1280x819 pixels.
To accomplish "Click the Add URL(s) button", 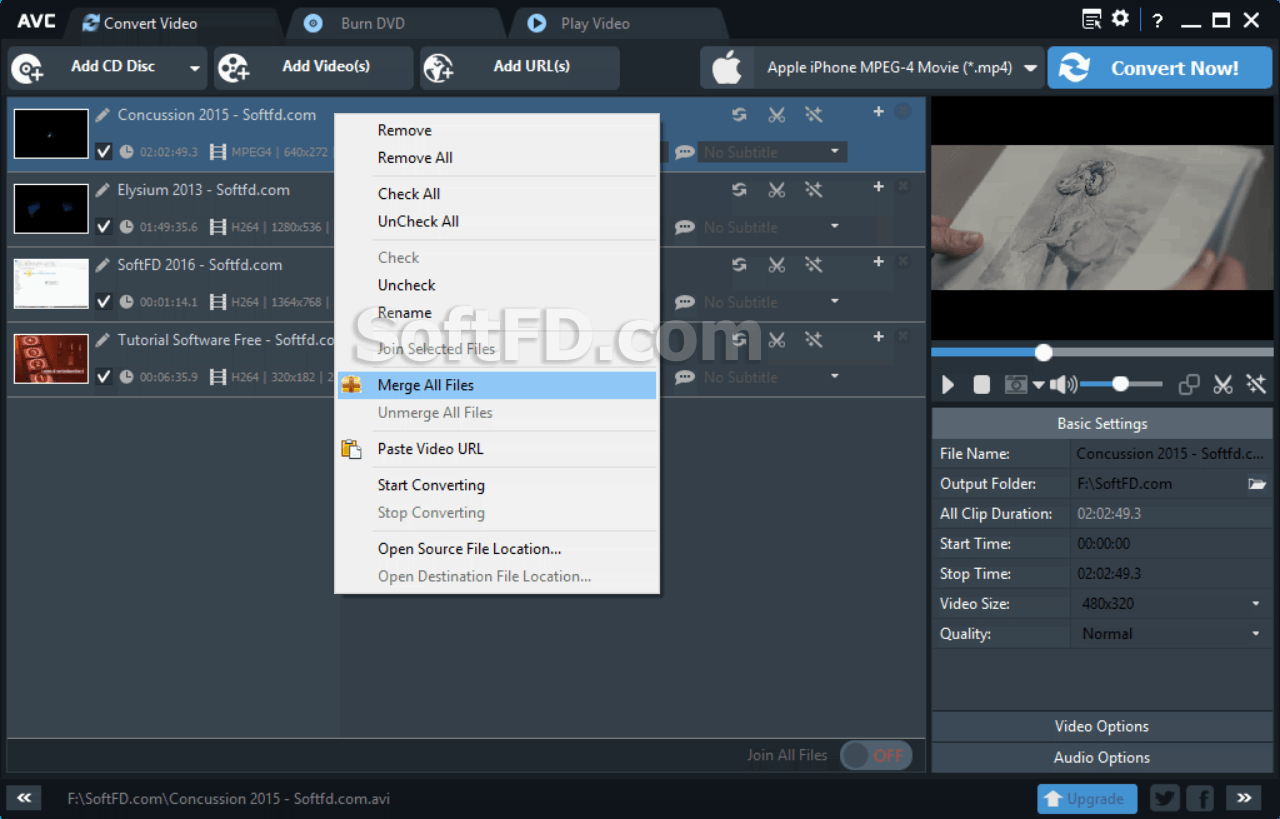I will pos(519,68).
